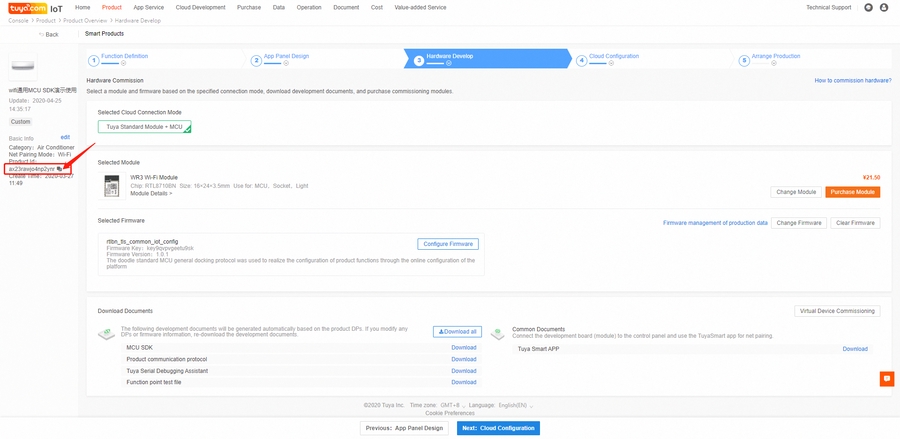Go to Cloud Configuration step
Image resolution: width=900 pixels, height=439 pixels.
coord(614,56)
